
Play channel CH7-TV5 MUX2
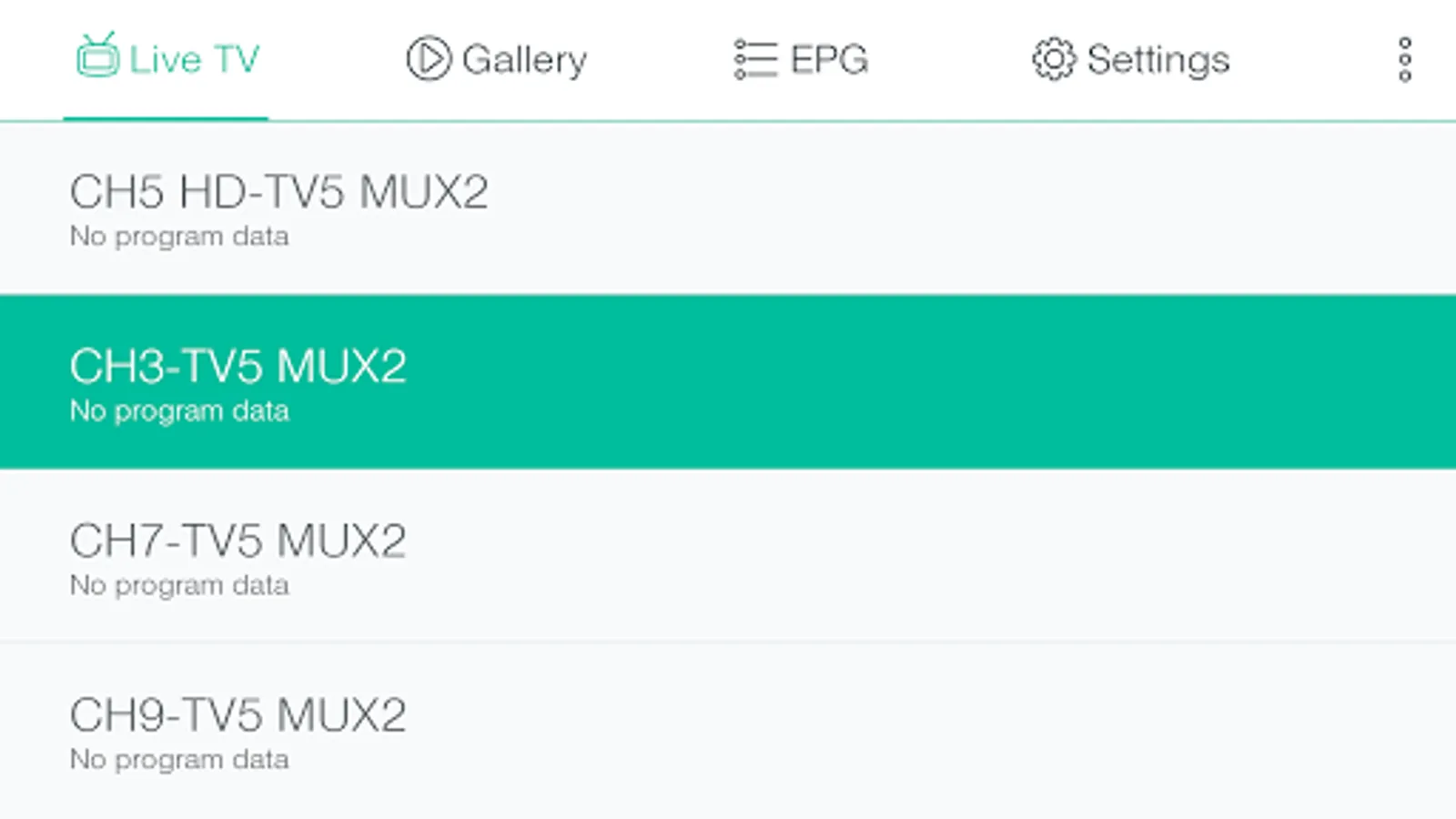[238, 541]
